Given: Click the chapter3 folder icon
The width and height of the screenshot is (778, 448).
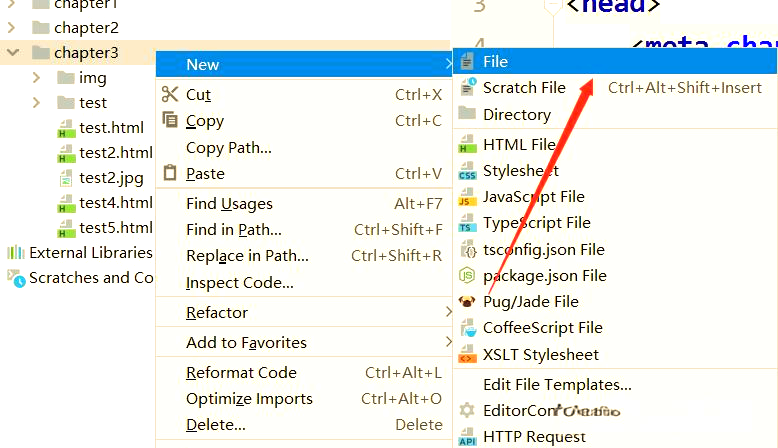Looking at the screenshot, I should tap(40, 52).
